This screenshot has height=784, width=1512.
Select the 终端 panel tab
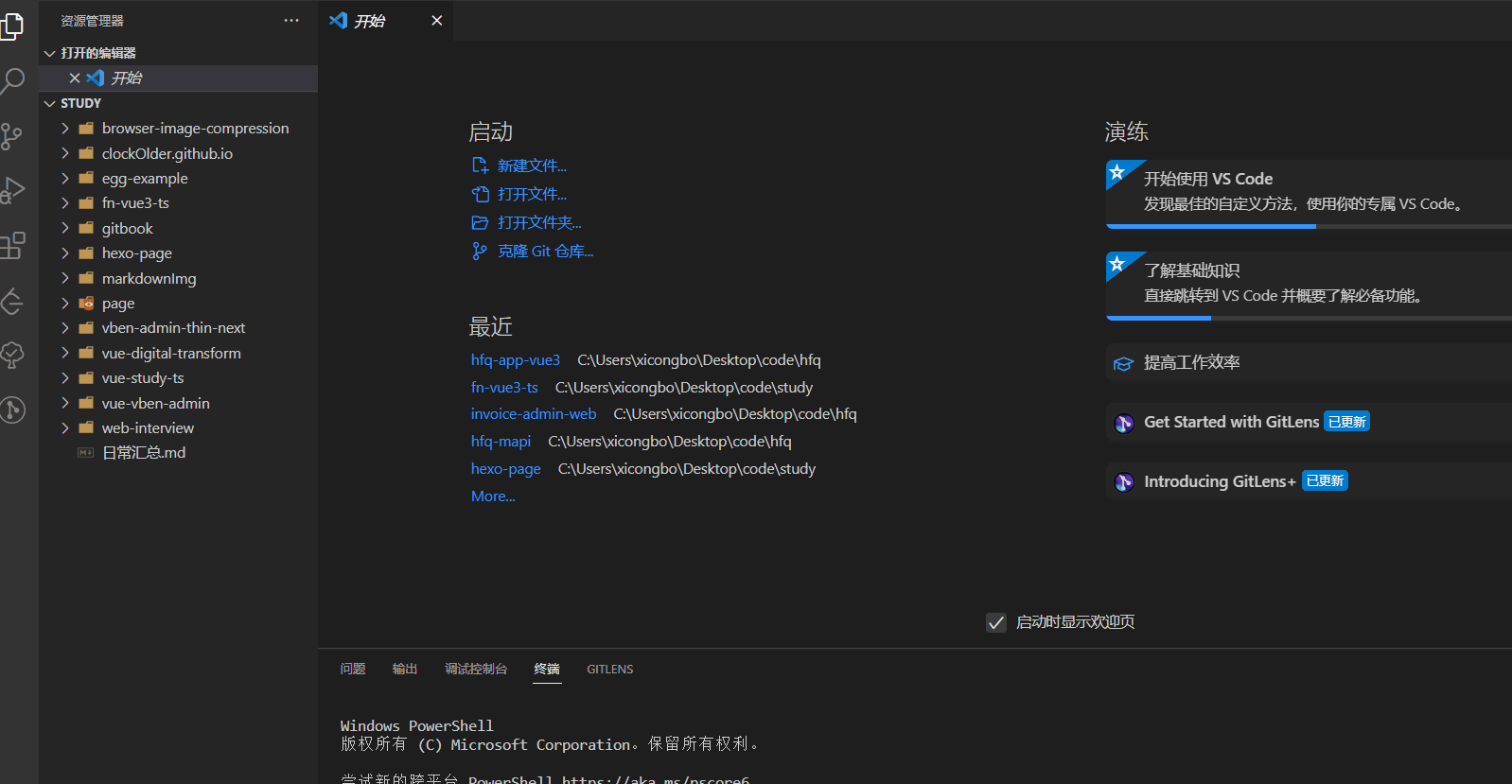point(547,669)
